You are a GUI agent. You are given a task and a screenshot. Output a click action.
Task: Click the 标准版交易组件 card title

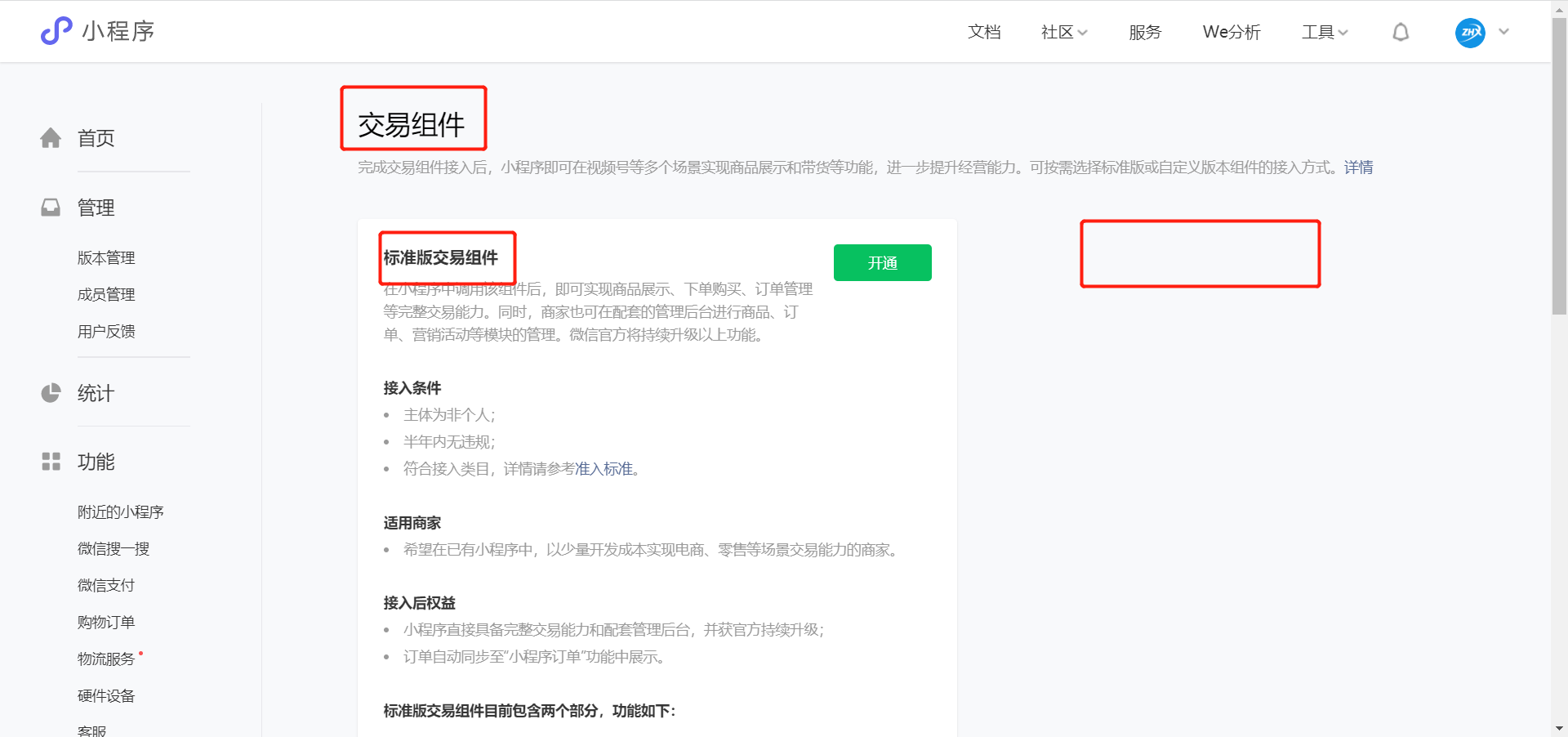point(441,258)
